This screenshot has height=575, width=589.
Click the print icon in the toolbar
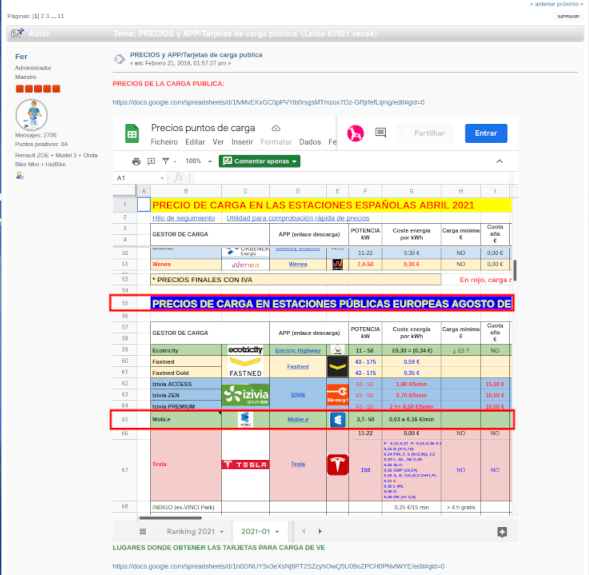point(136,161)
